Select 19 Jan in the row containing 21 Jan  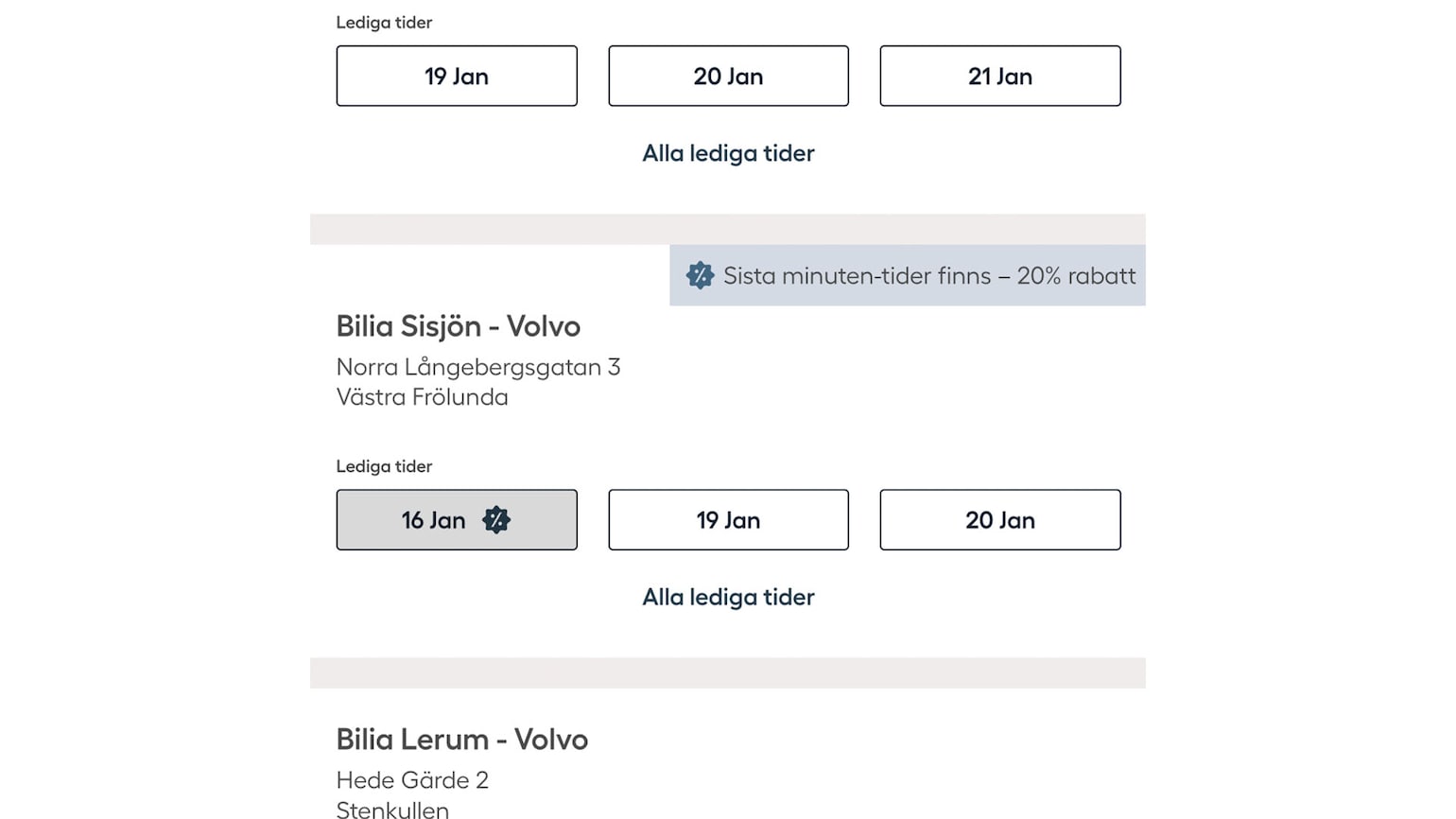tap(456, 77)
